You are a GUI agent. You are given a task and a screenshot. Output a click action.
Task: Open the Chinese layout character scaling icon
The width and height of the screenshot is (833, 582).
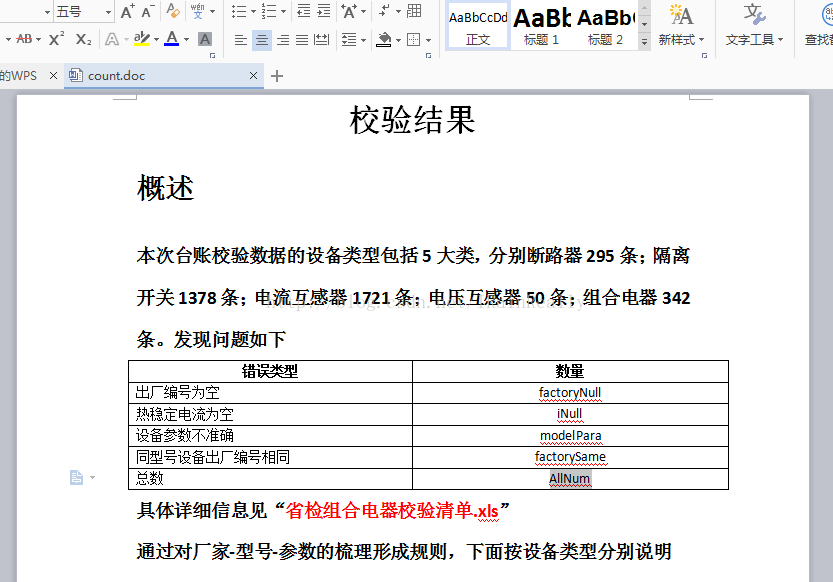pos(350,11)
